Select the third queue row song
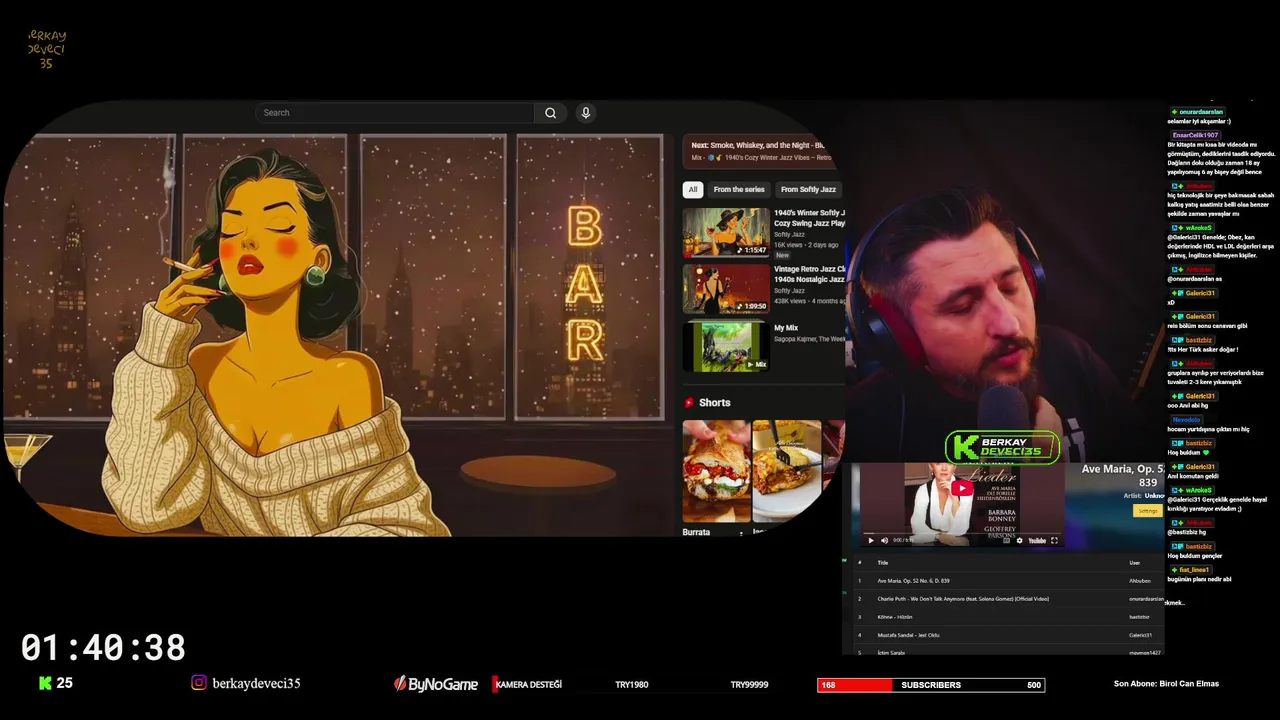1280x720 pixels. click(1008, 617)
